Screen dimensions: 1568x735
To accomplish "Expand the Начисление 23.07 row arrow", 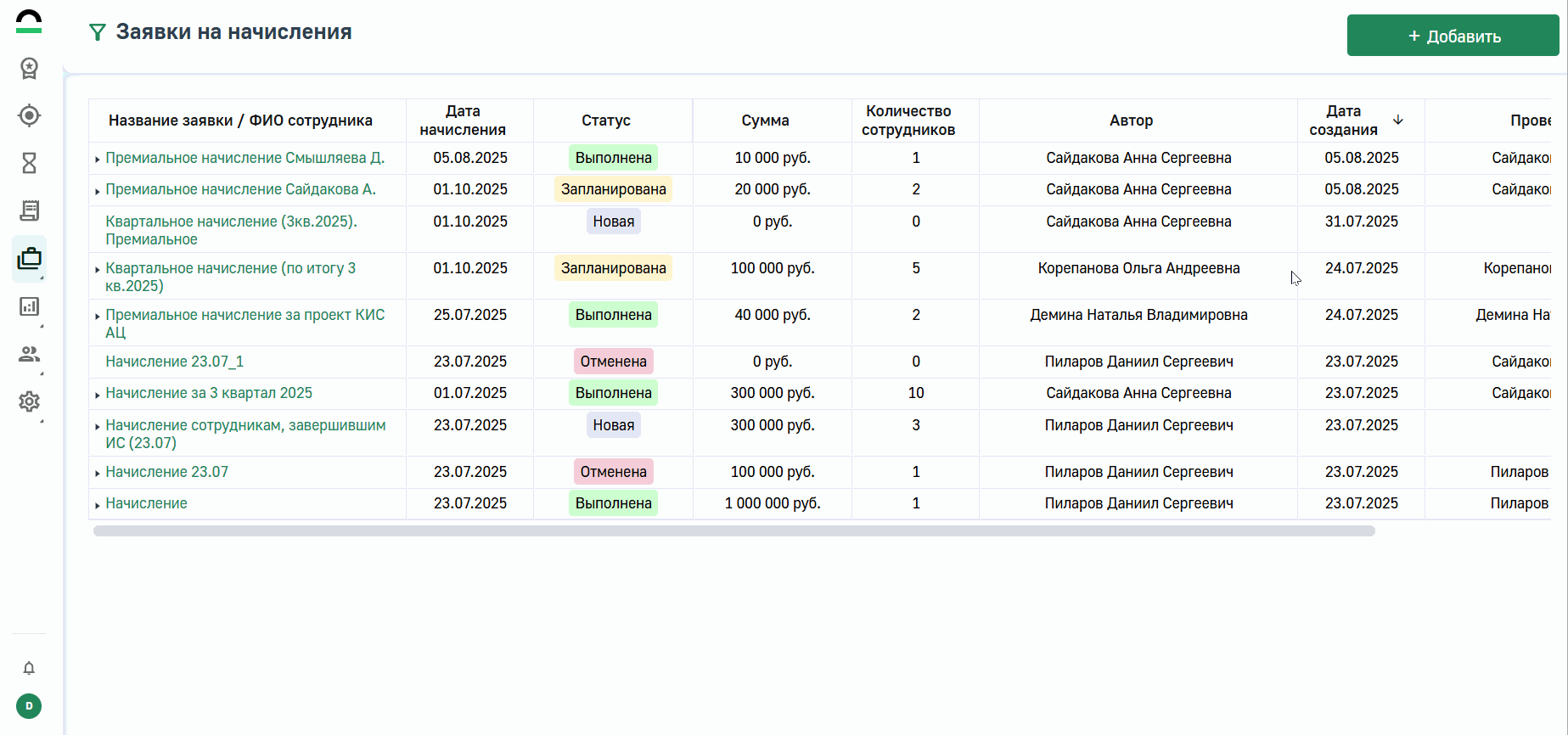I will 98,474.
